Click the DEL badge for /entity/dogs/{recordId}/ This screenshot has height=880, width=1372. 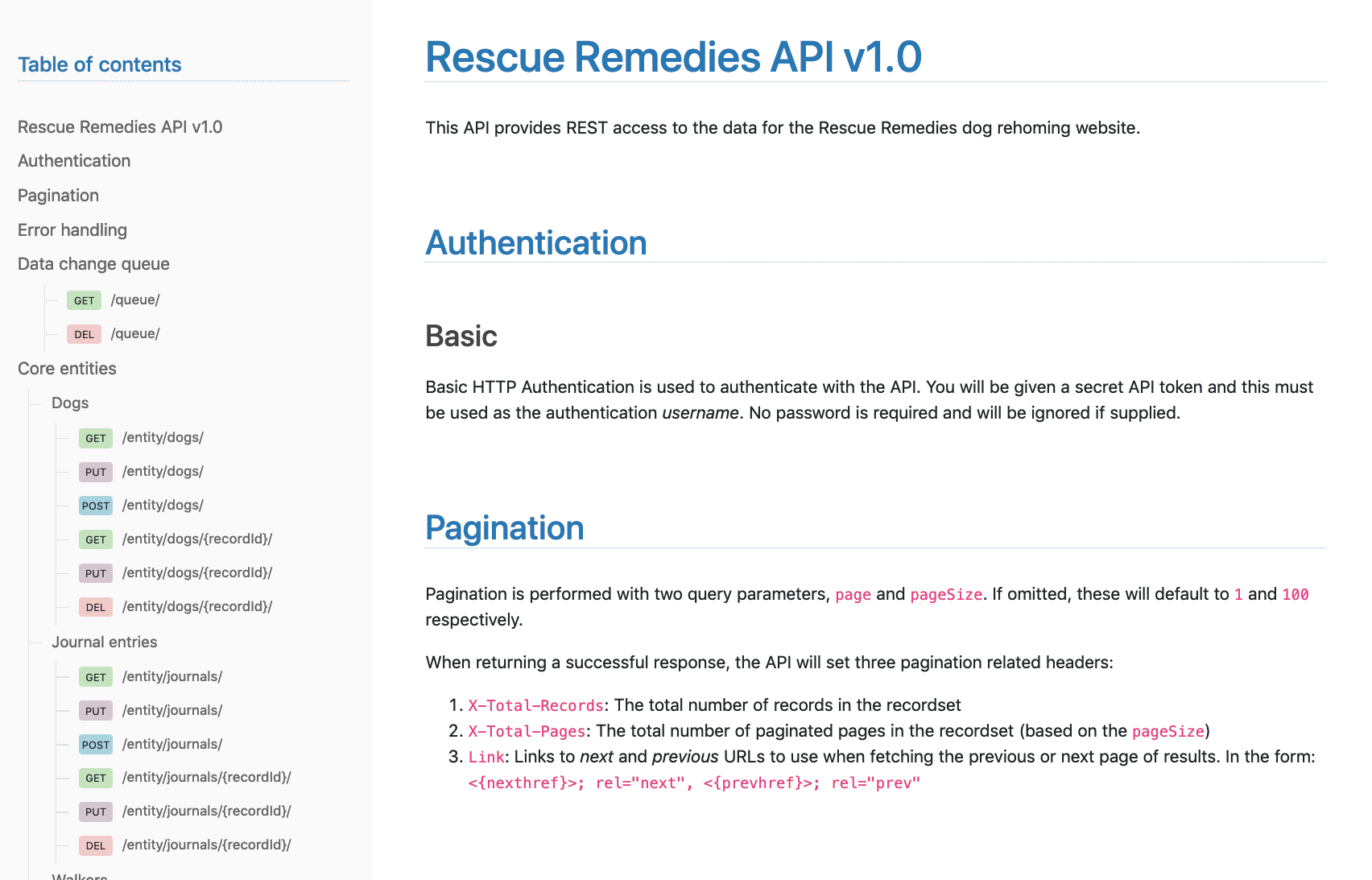coord(95,607)
